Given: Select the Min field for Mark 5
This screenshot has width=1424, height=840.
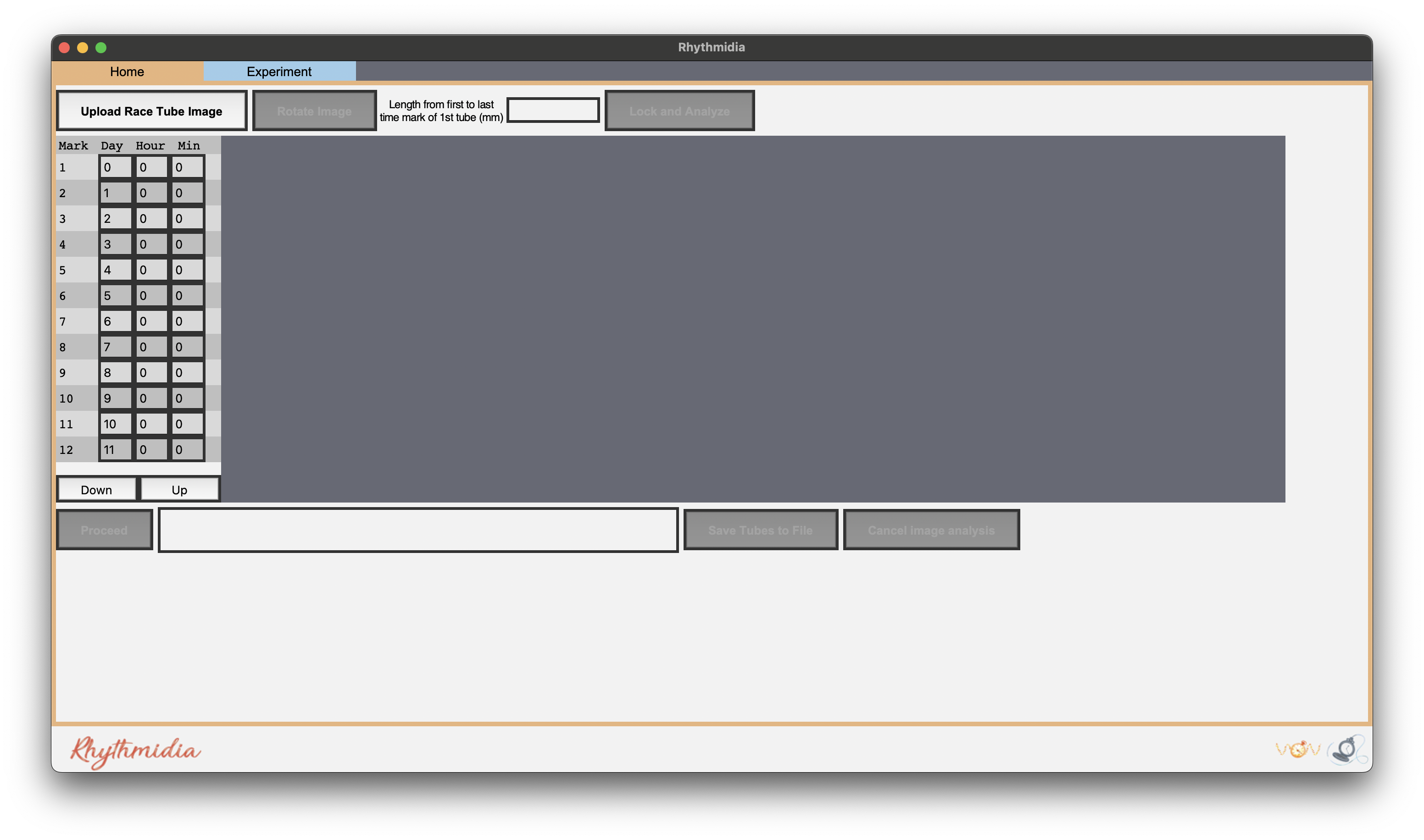Looking at the screenshot, I should pyautogui.click(x=188, y=270).
